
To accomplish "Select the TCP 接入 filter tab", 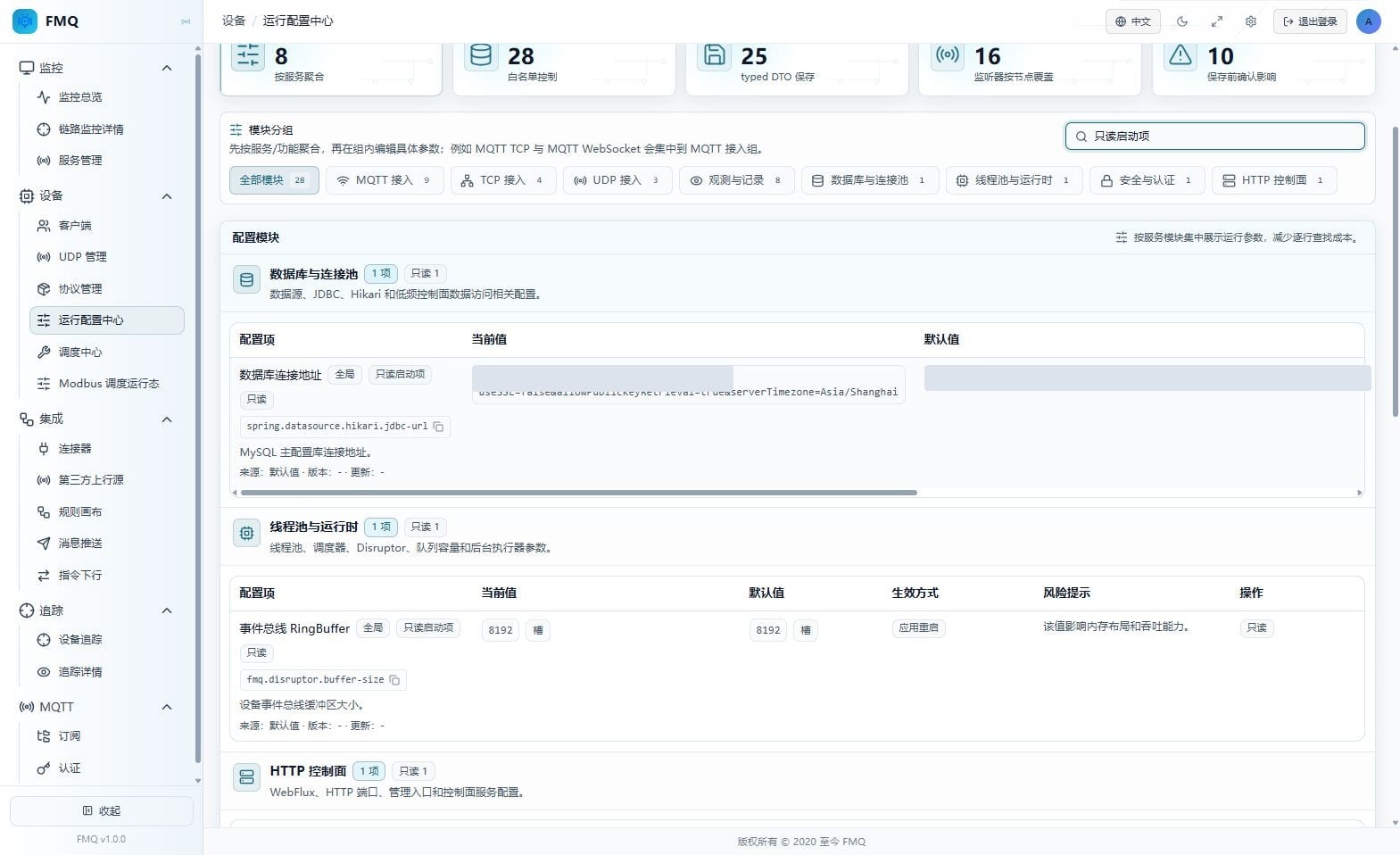I will click(503, 180).
